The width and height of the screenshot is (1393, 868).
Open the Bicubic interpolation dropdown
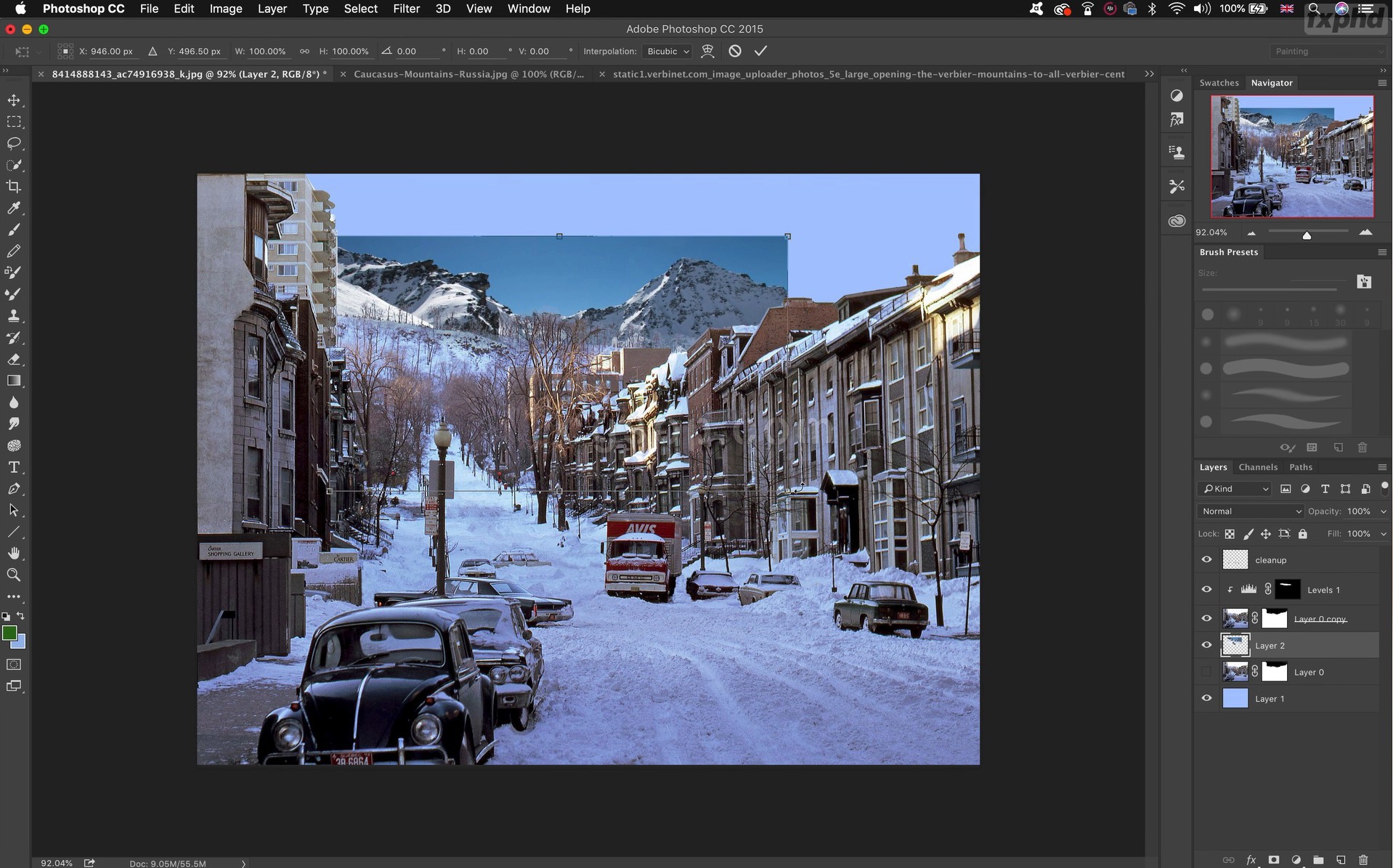[667, 52]
